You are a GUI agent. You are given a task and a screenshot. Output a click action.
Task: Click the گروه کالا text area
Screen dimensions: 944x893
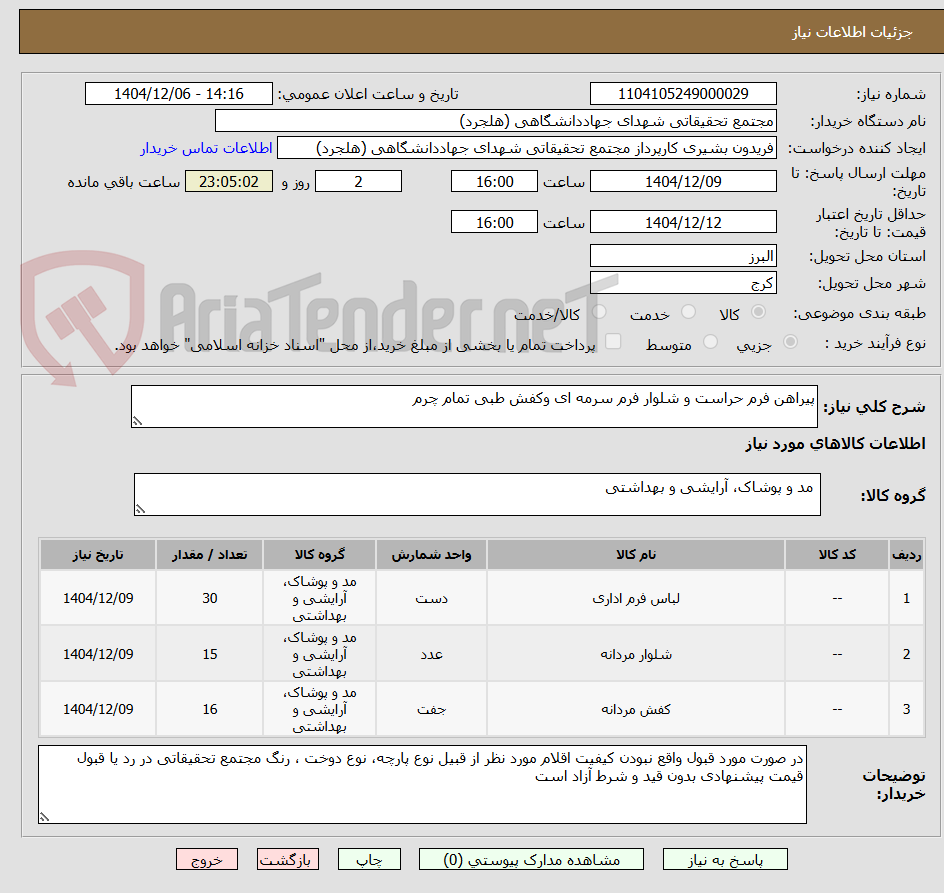point(477,494)
